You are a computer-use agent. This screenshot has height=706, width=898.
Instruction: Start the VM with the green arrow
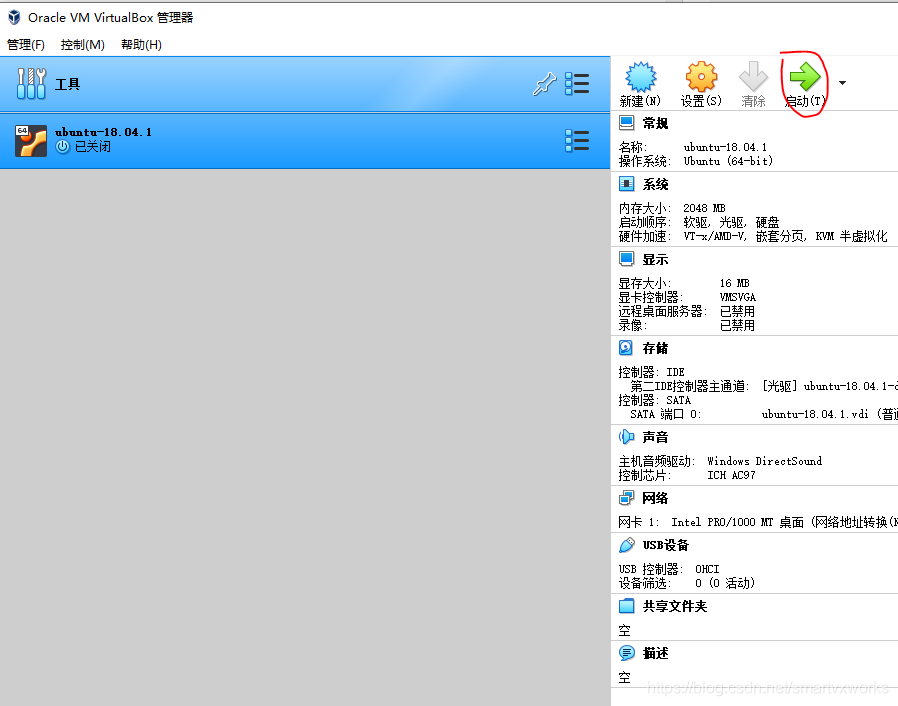coord(805,77)
